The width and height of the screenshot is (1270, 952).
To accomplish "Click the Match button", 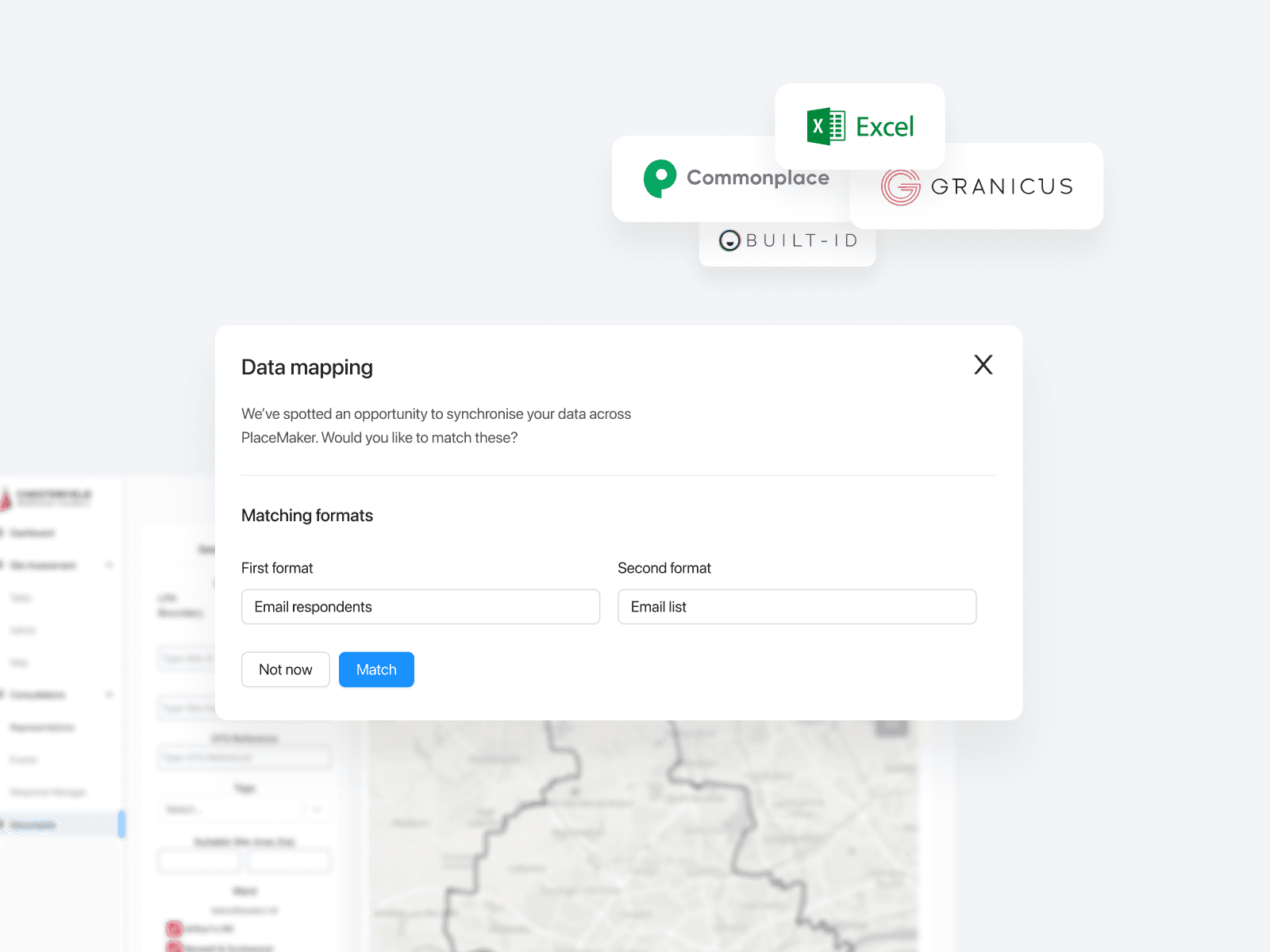I will coord(376,670).
